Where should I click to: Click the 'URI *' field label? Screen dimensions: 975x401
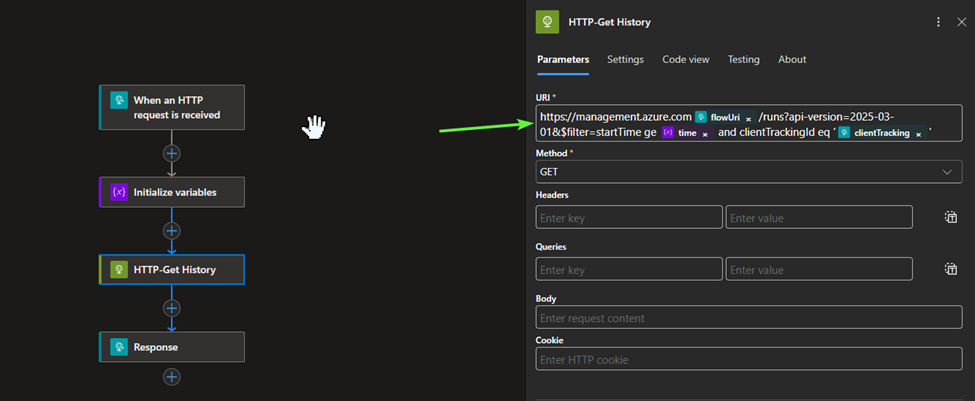tap(545, 98)
